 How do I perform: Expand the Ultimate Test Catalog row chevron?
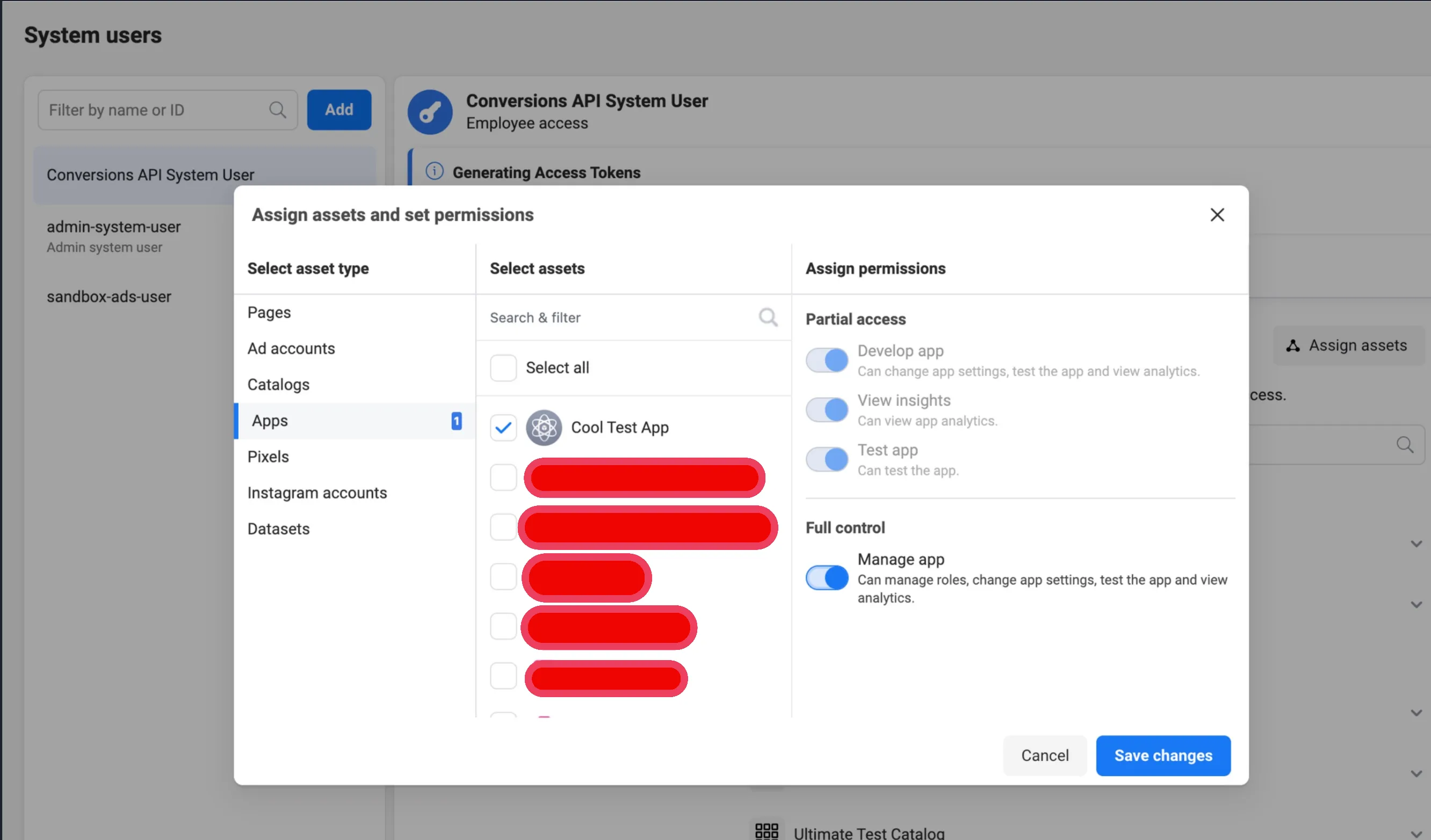1416,833
